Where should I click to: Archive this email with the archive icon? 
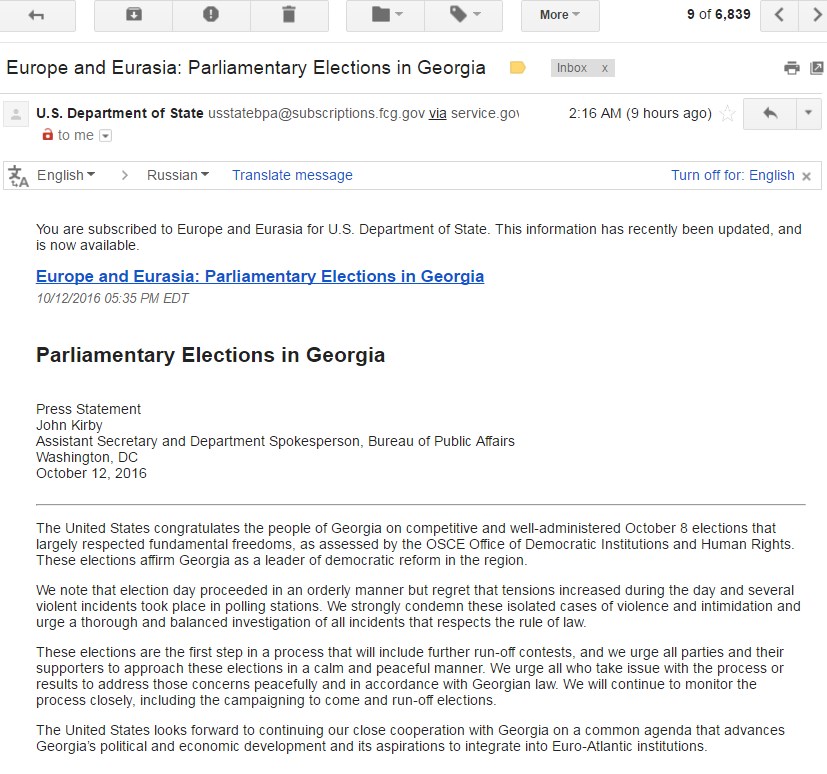pos(133,15)
